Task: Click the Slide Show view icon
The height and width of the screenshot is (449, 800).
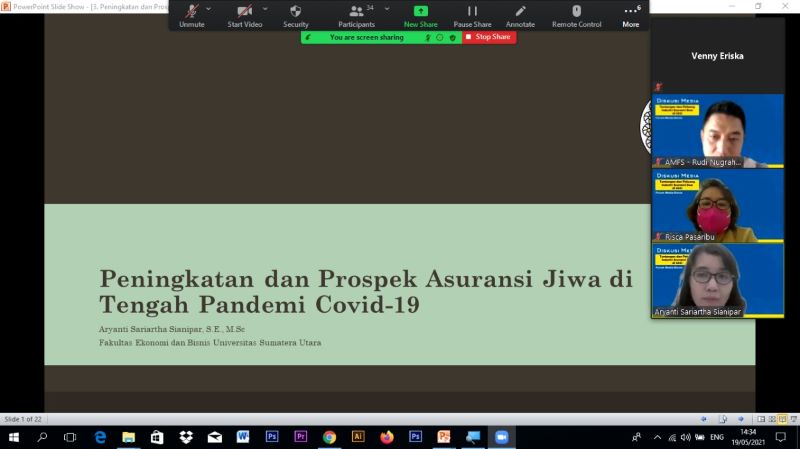Action: coord(794,419)
